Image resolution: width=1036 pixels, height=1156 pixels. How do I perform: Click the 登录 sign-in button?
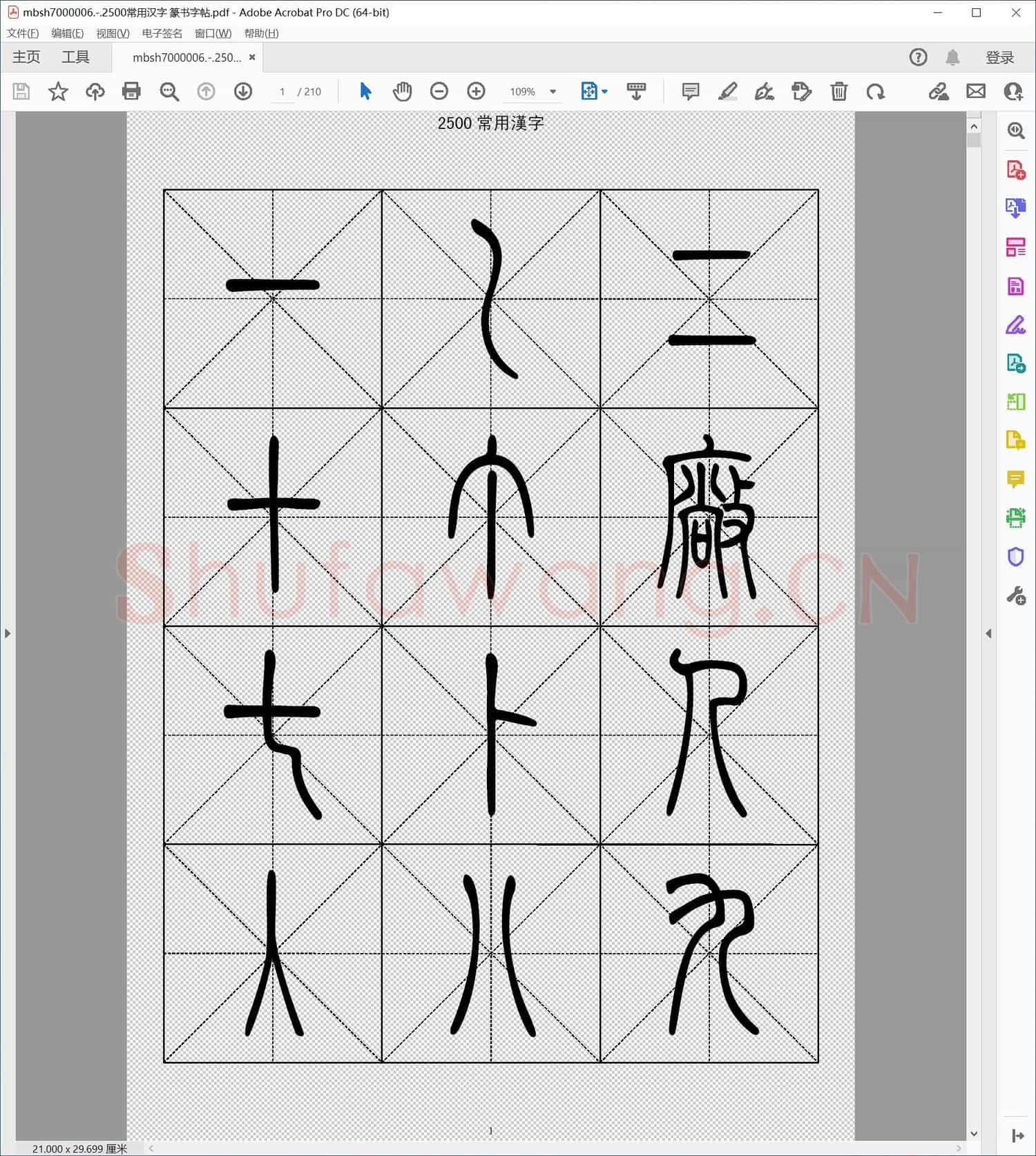pyautogui.click(x=999, y=57)
